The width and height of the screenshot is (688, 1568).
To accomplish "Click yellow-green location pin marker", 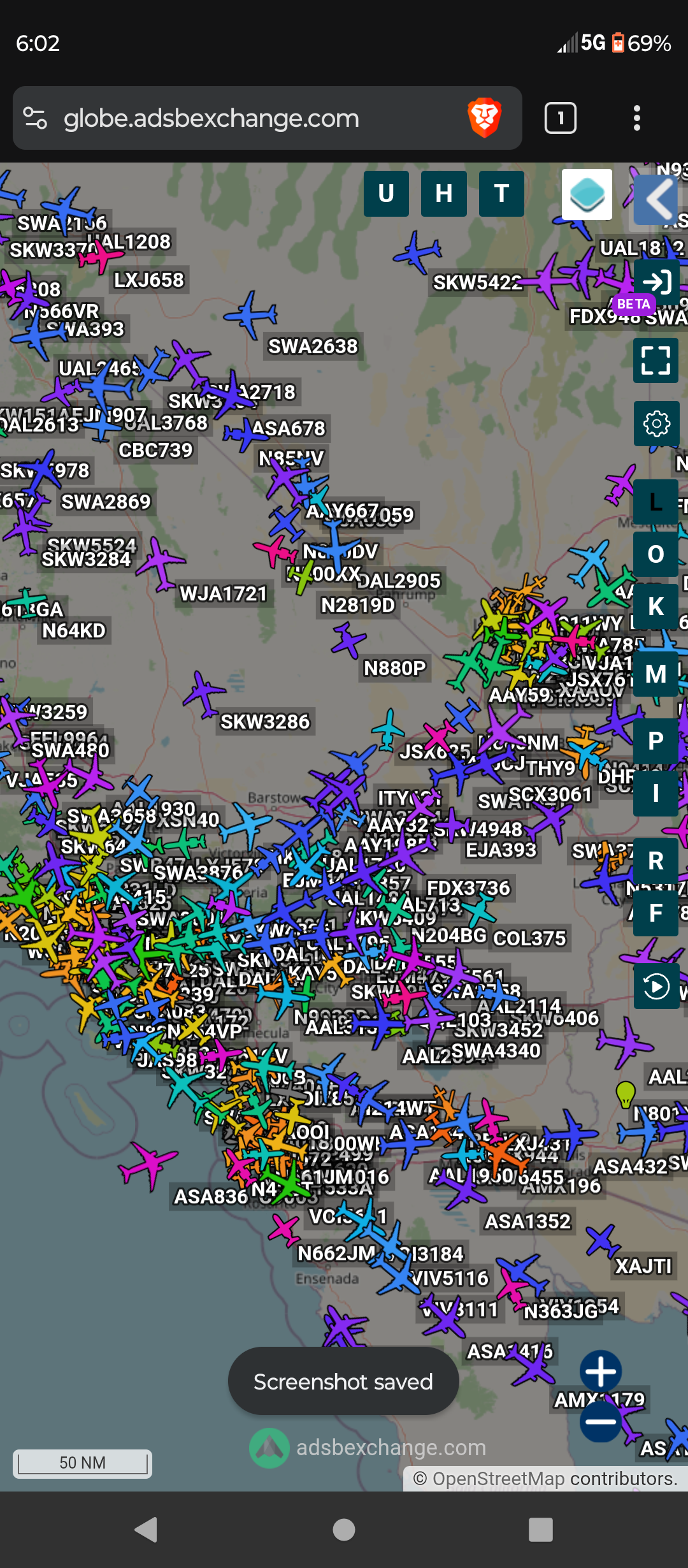I will [626, 1094].
